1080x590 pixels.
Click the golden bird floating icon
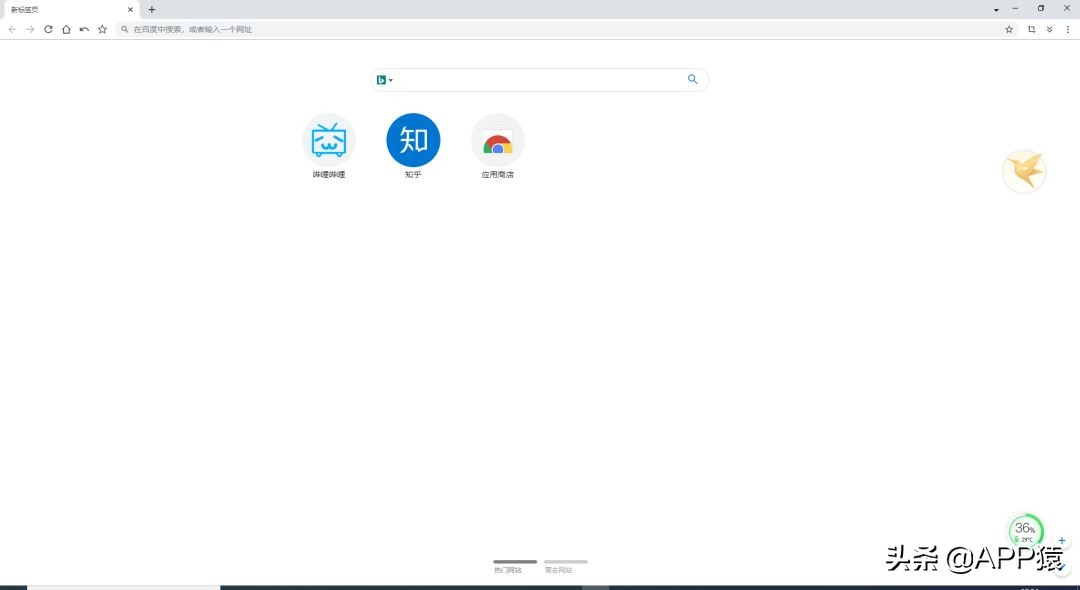point(1024,171)
